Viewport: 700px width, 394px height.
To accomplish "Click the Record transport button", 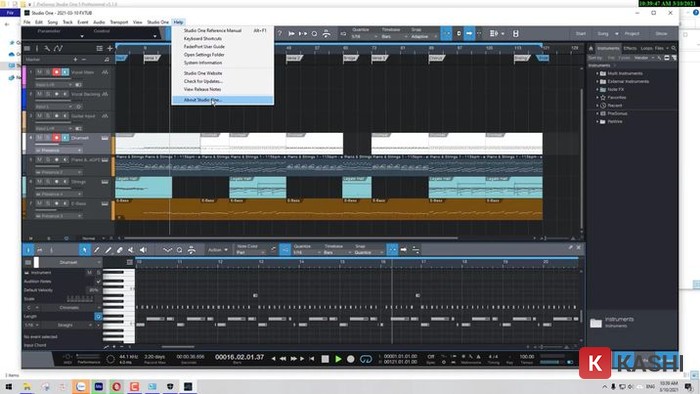I will 351,359.
